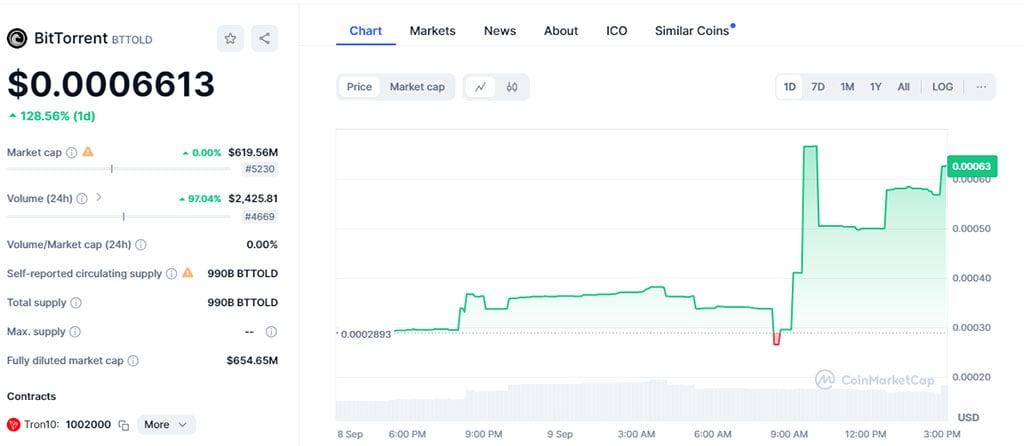Set chart range to 1D

(x=790, y=87)
